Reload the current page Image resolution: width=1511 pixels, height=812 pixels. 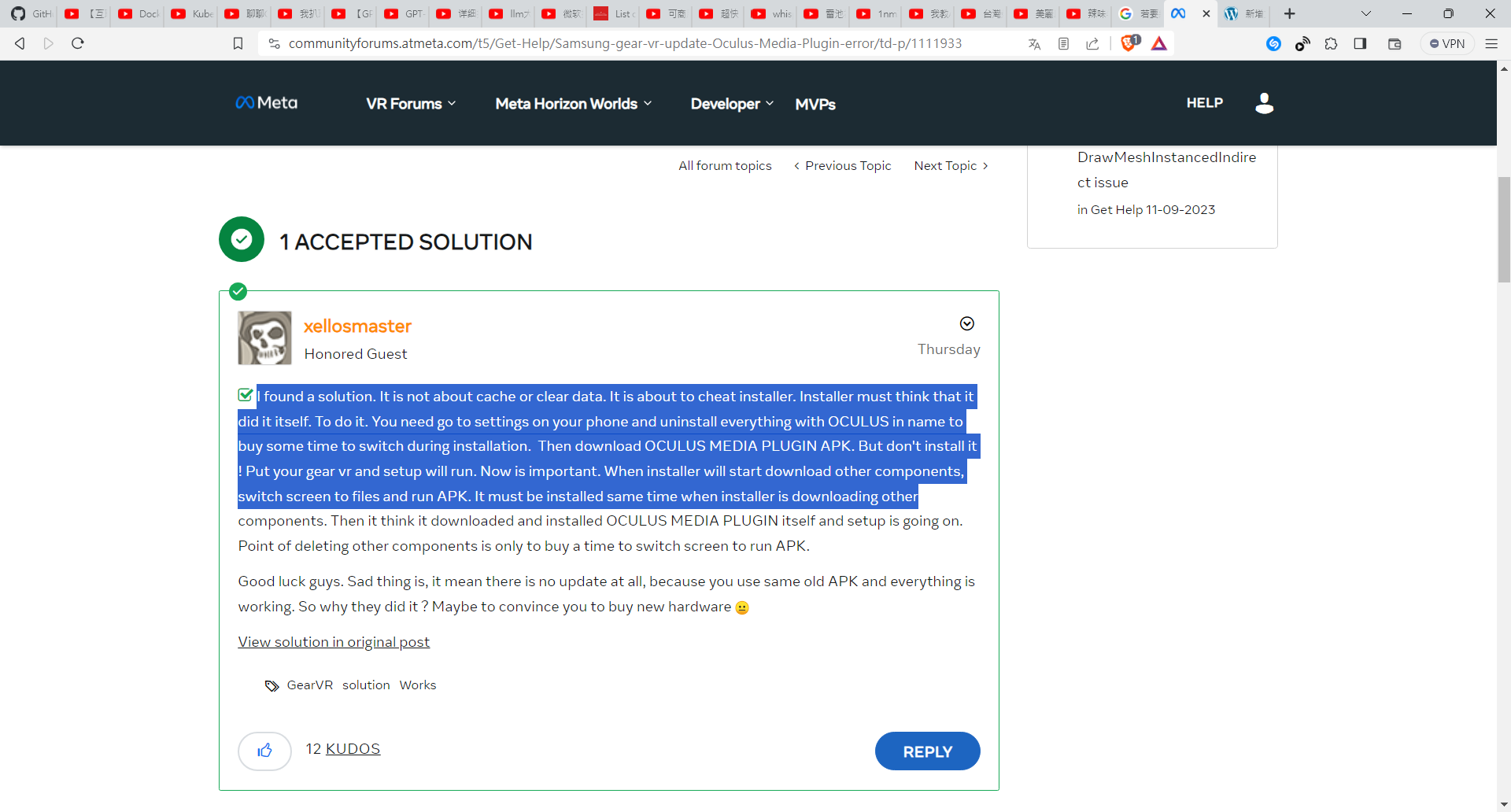click(x=77, y=43)
